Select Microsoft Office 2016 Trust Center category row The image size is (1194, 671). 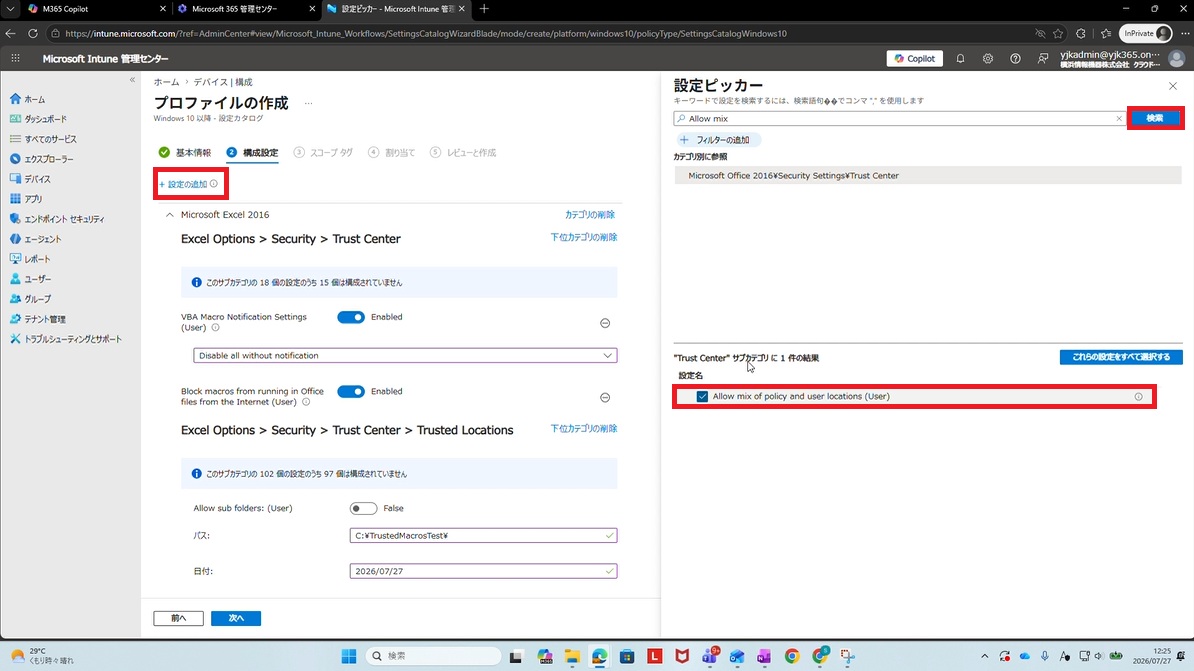[x=927, y=176]
